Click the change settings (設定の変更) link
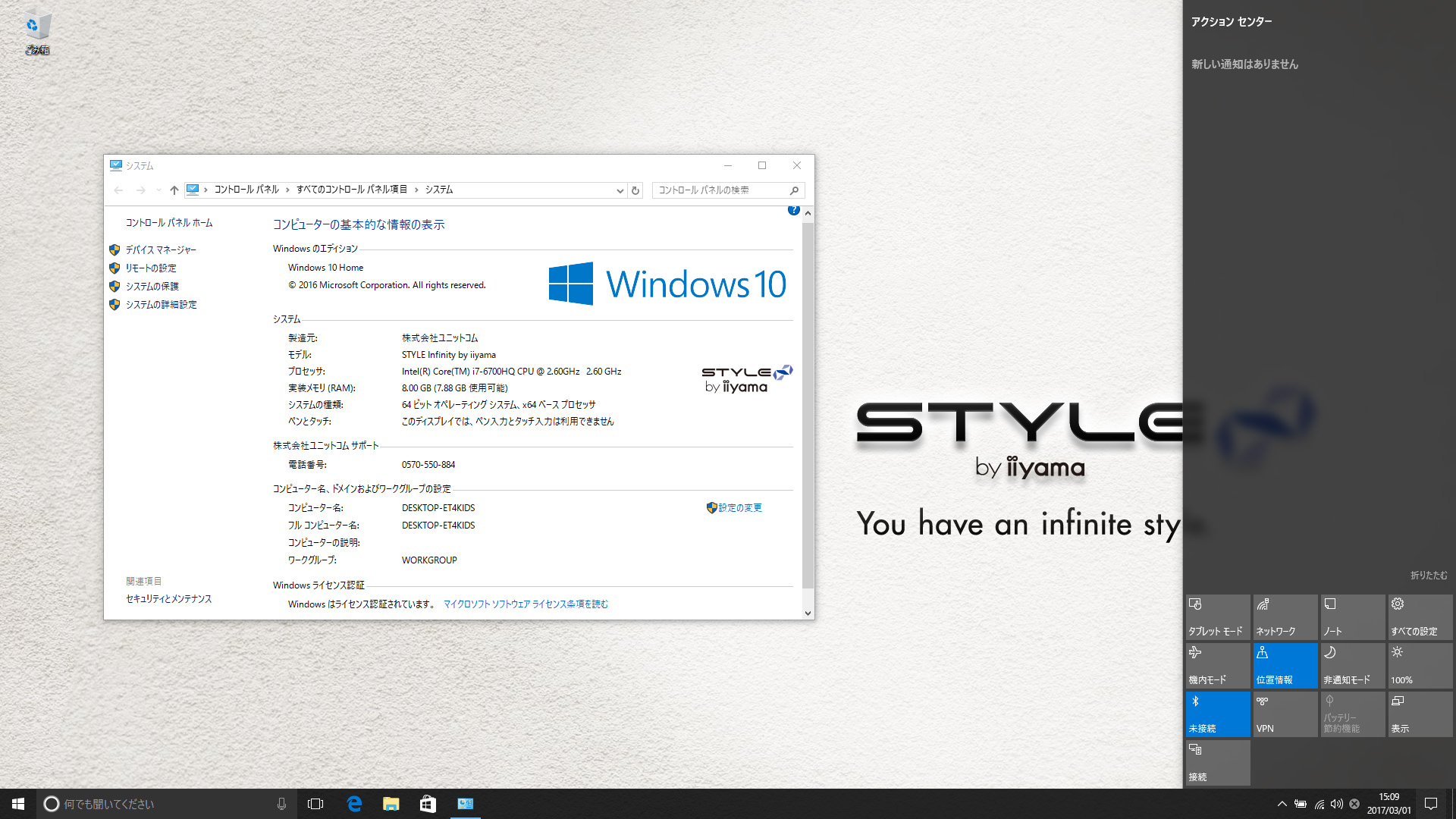The image size is (1456, 819). click(x=739, y=507)
